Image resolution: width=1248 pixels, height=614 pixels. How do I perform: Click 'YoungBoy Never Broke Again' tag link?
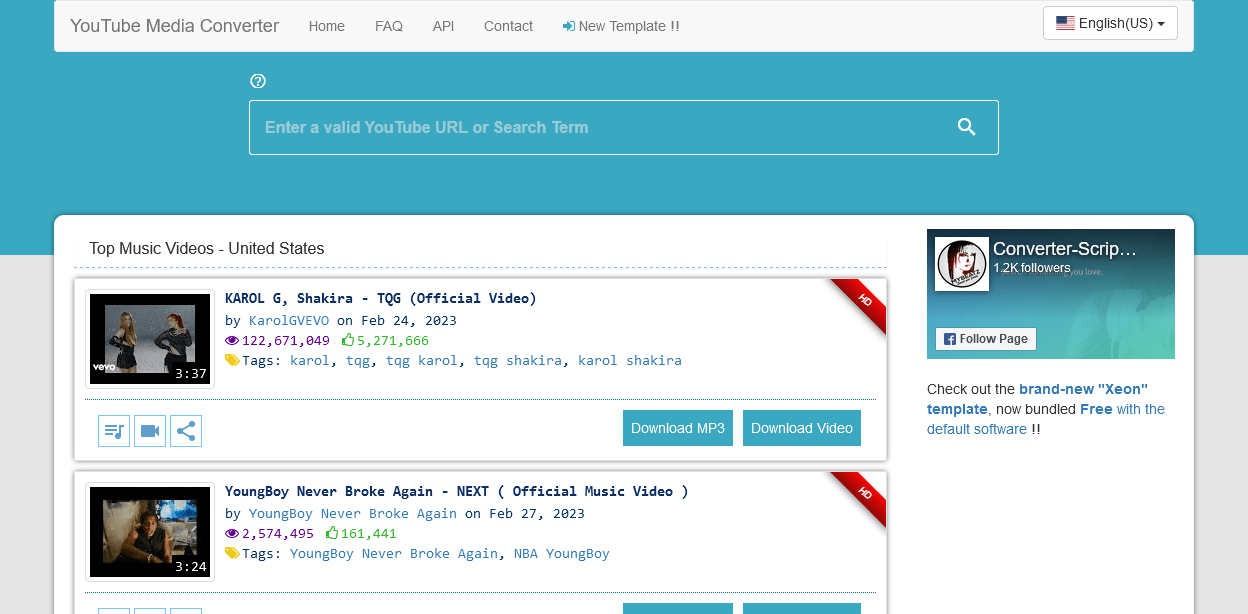coord(394,553)
